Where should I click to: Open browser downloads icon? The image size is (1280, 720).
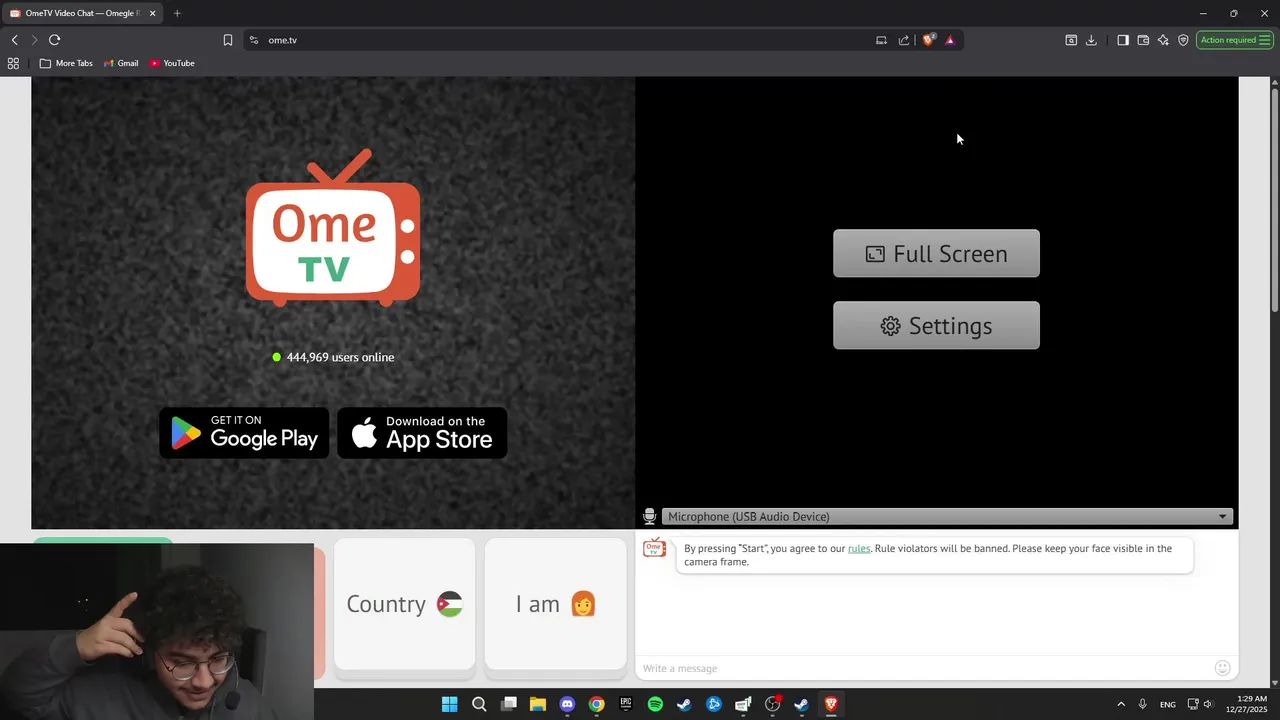click(x=1091, y=40)
